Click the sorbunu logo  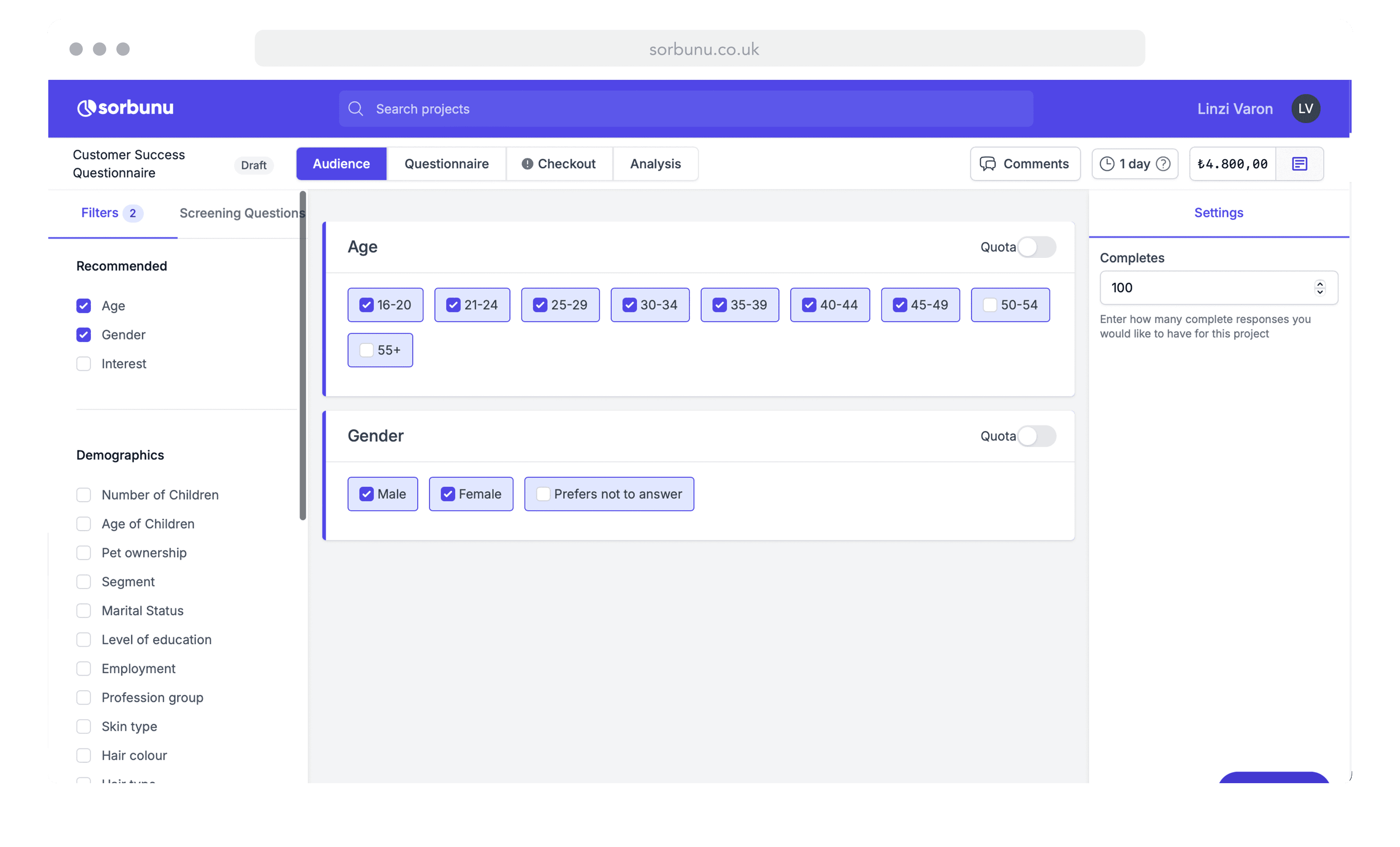[125, 108]
